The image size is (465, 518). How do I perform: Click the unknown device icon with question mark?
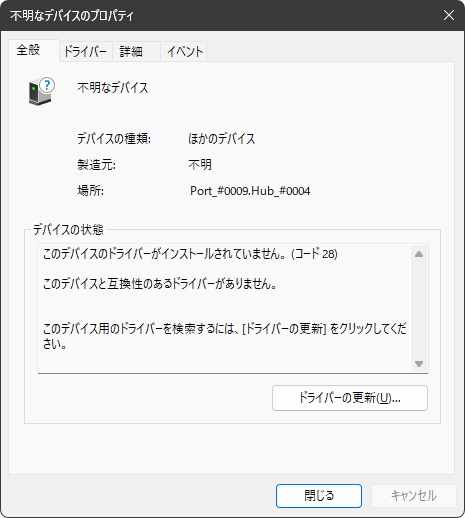tap(41, 91)
